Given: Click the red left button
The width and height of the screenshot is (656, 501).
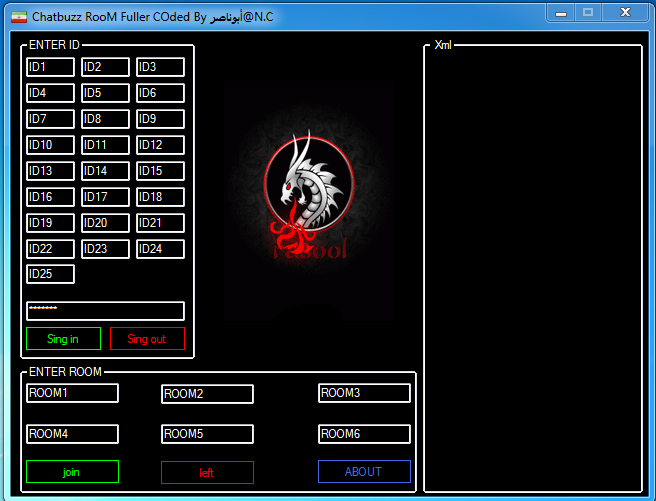Looking at the screenshot, I should click(x=207, y=472).
